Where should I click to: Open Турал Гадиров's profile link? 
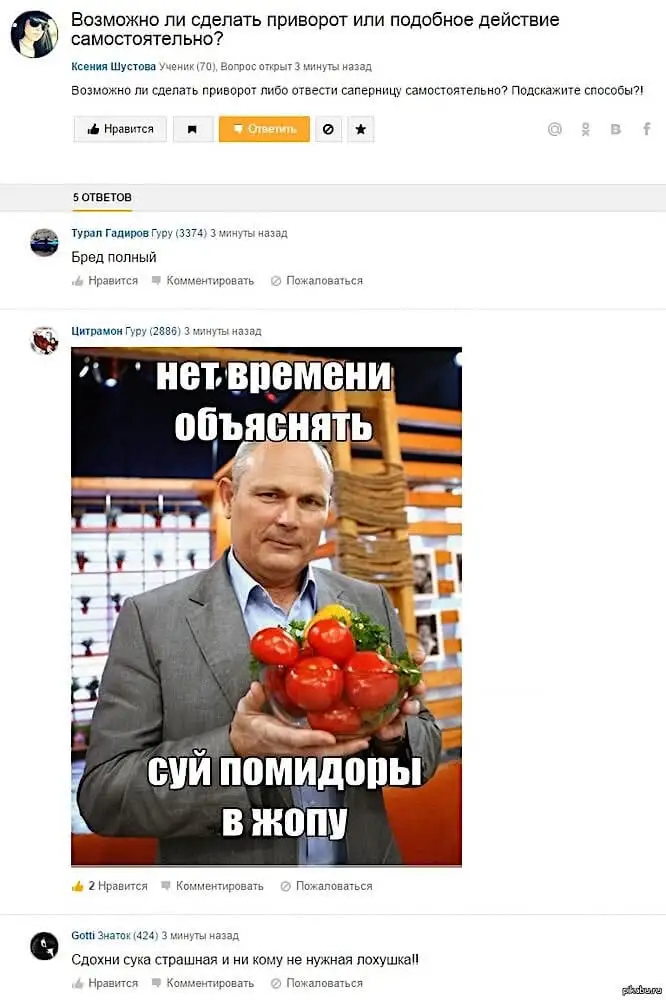point(110,233)
